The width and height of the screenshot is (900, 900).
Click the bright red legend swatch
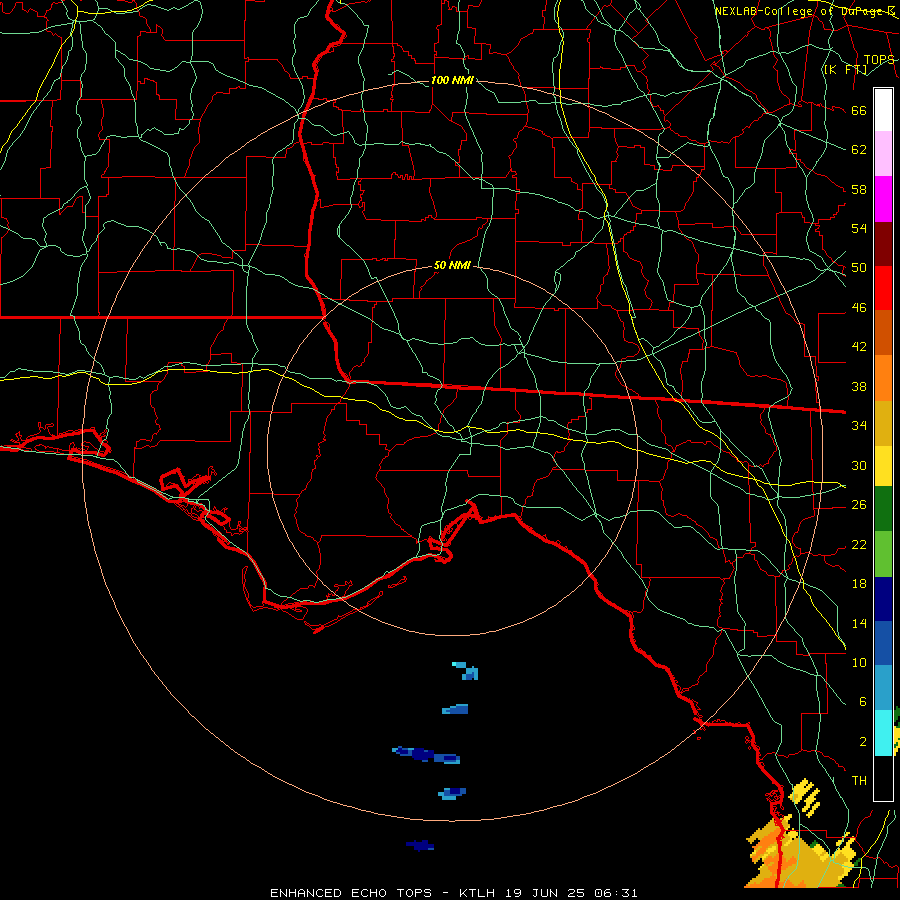pyautogui.click(x=883, y=288)
